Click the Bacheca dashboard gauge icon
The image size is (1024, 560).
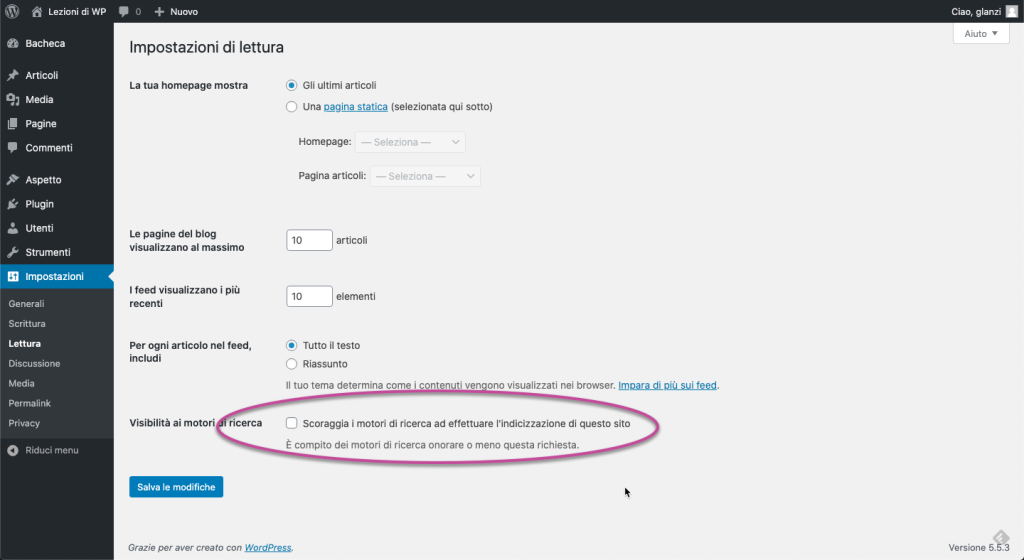tap(12, 43)
